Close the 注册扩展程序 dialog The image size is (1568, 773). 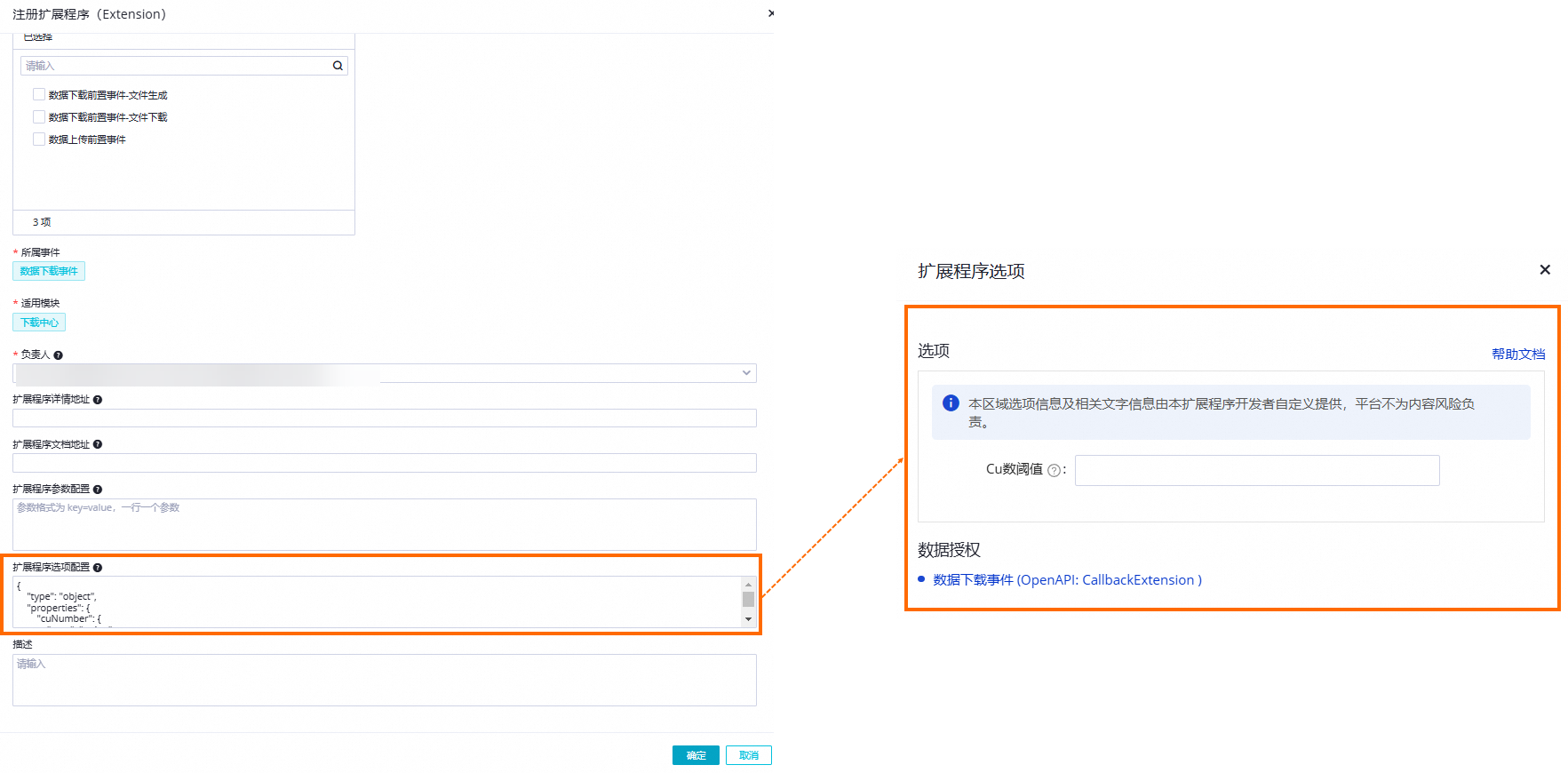tap(770, 13)
